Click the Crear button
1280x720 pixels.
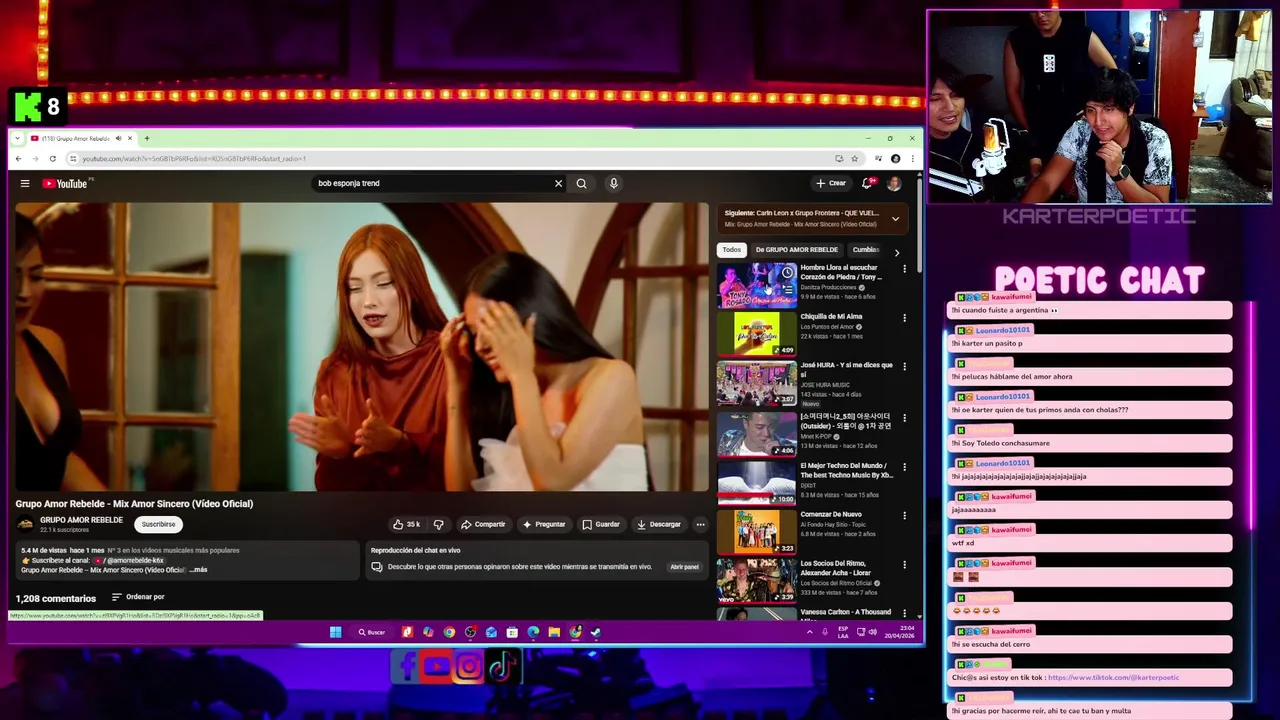pyautogui.click(x=831, y=183)
